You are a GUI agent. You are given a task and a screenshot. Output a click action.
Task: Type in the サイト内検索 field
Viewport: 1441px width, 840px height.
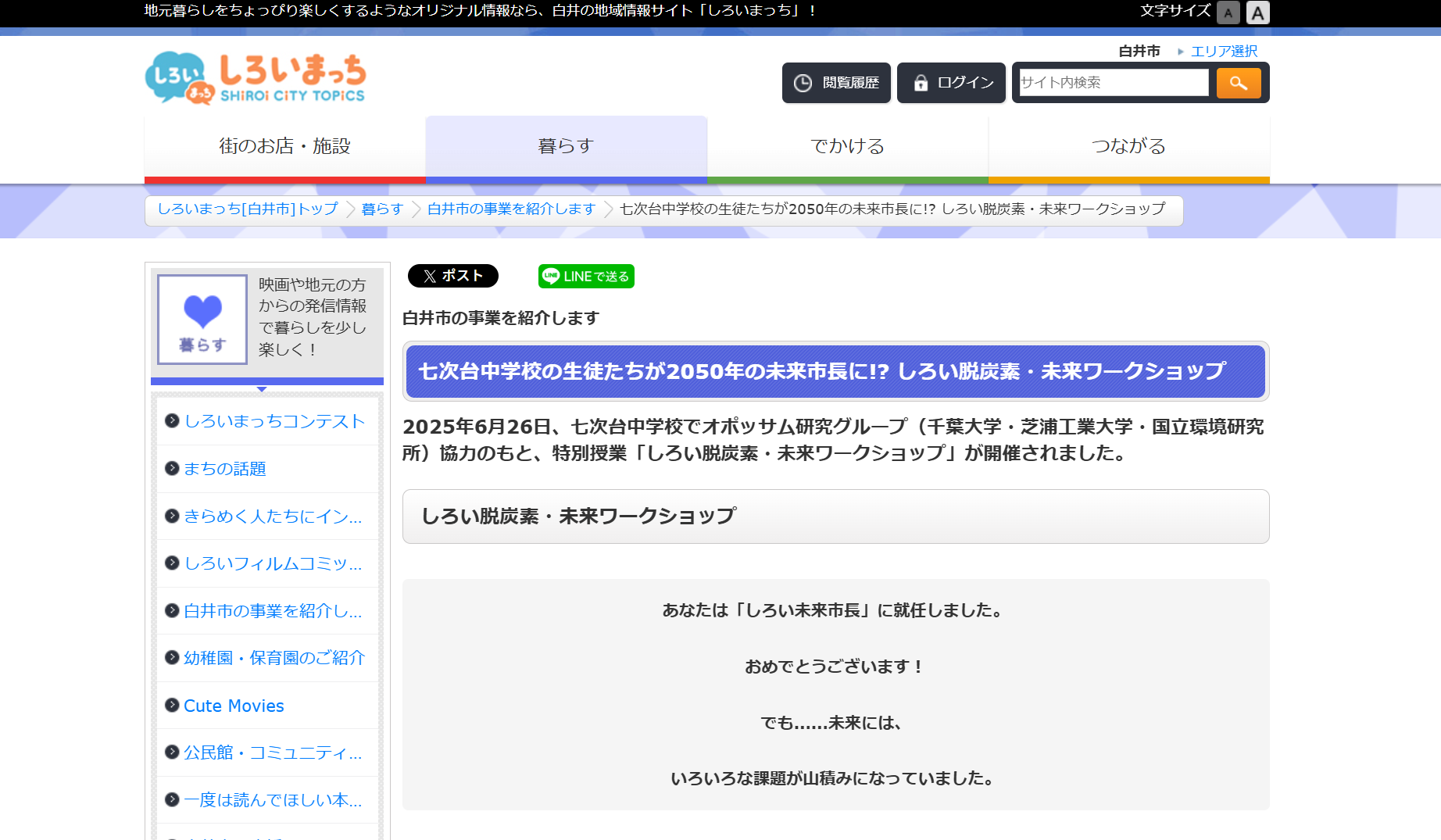pyautogui.click(x=1113, y=83)
